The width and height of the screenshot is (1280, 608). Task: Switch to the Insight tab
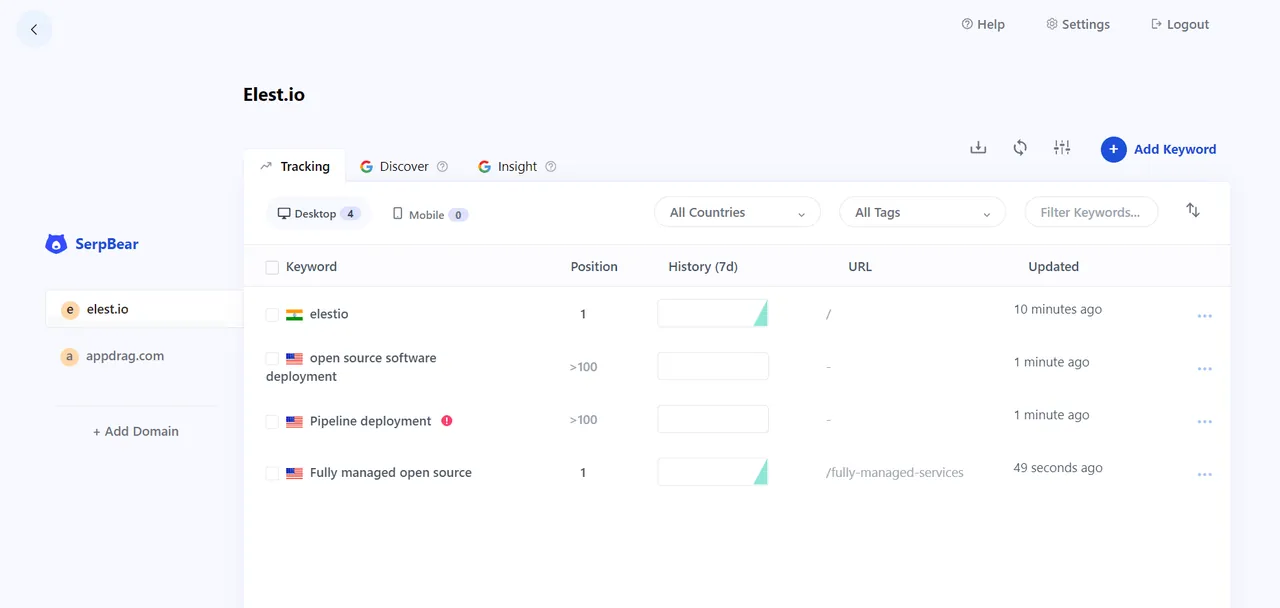click(508, 166)
